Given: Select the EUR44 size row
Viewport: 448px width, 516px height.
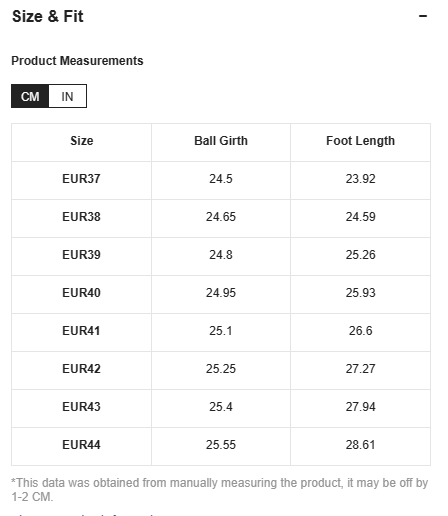Looking at the screenshot, I should 221,446.
